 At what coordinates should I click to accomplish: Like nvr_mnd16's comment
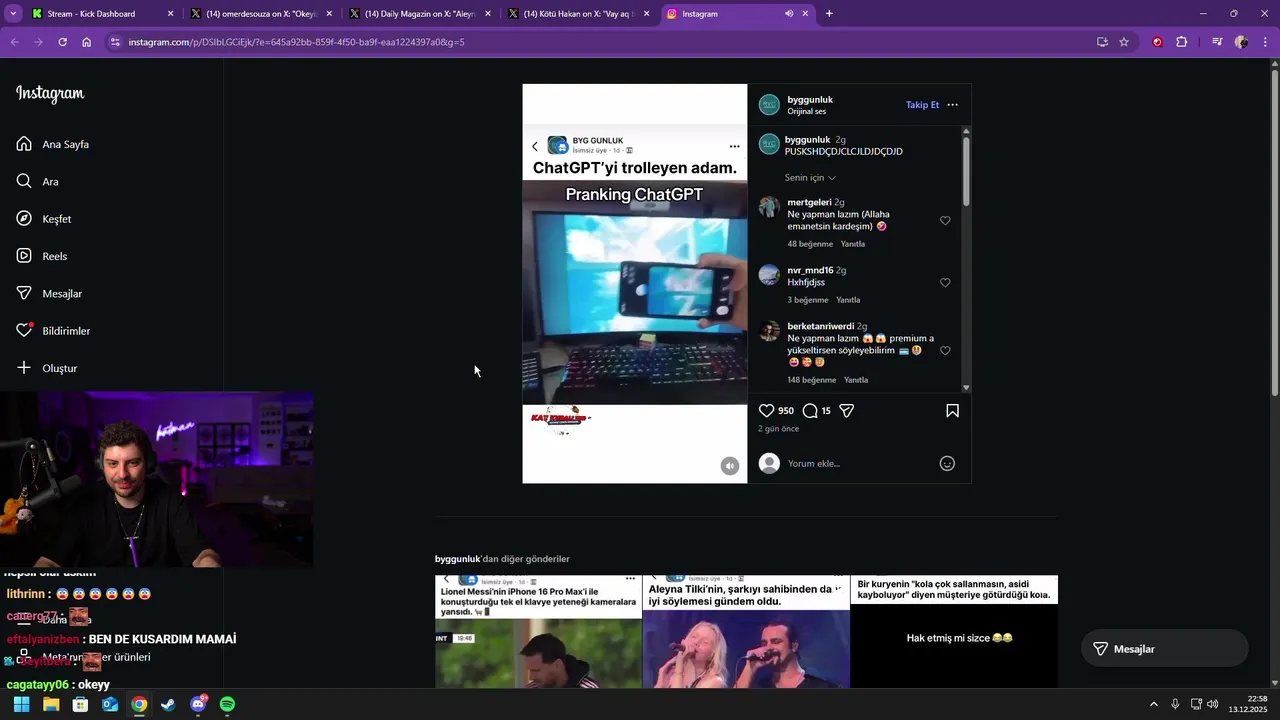(x=945, y=283)
